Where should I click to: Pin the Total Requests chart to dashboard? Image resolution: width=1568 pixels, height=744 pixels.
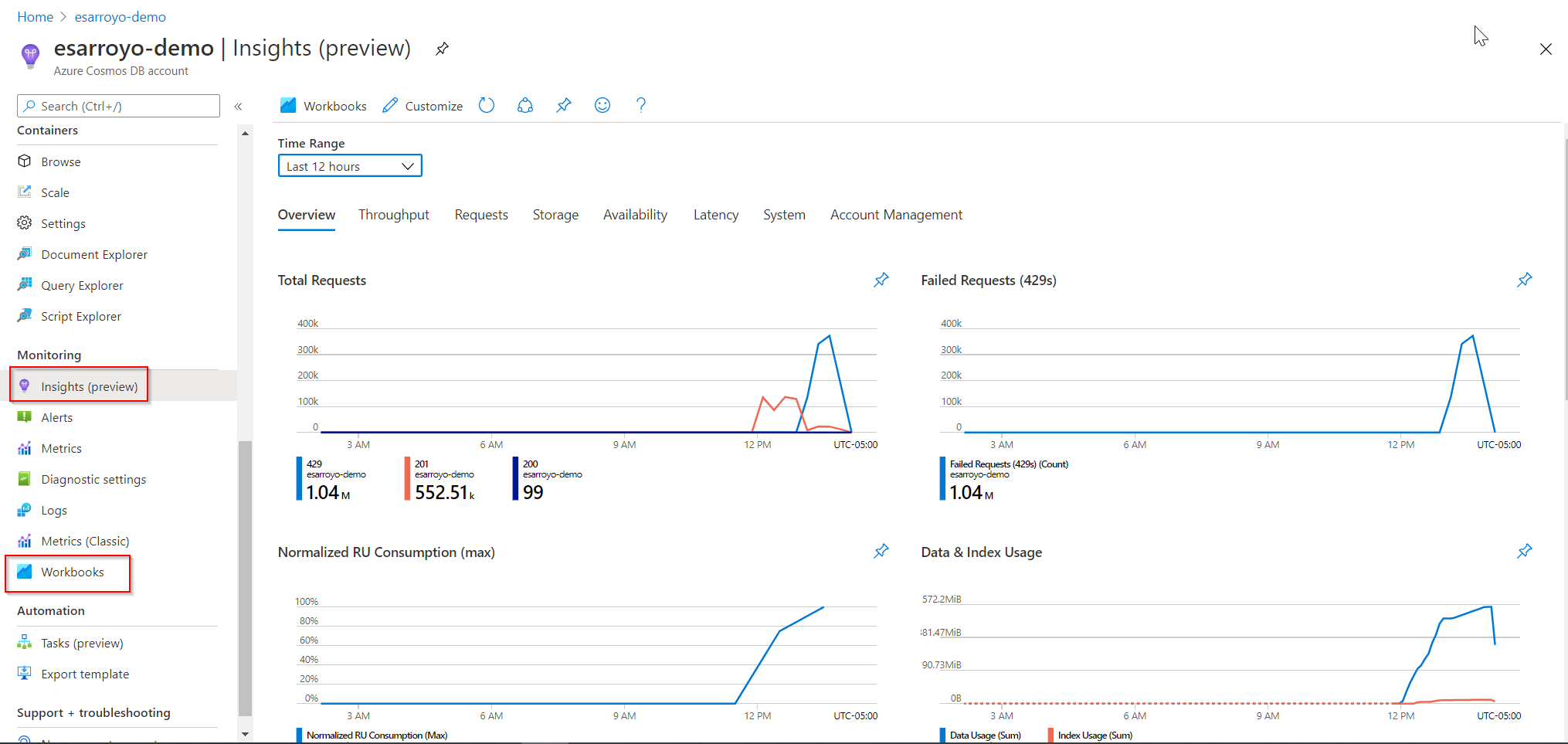(881, 280)
